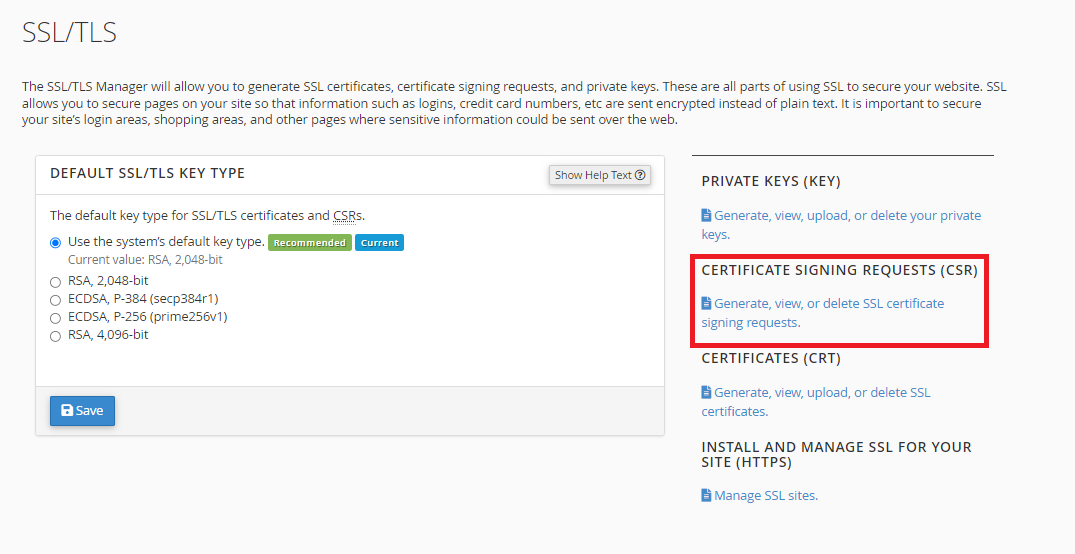The height and width of the screenshot is (554, 1075).
Task: Click the green Recommended badge
Action: click(310, 243)
